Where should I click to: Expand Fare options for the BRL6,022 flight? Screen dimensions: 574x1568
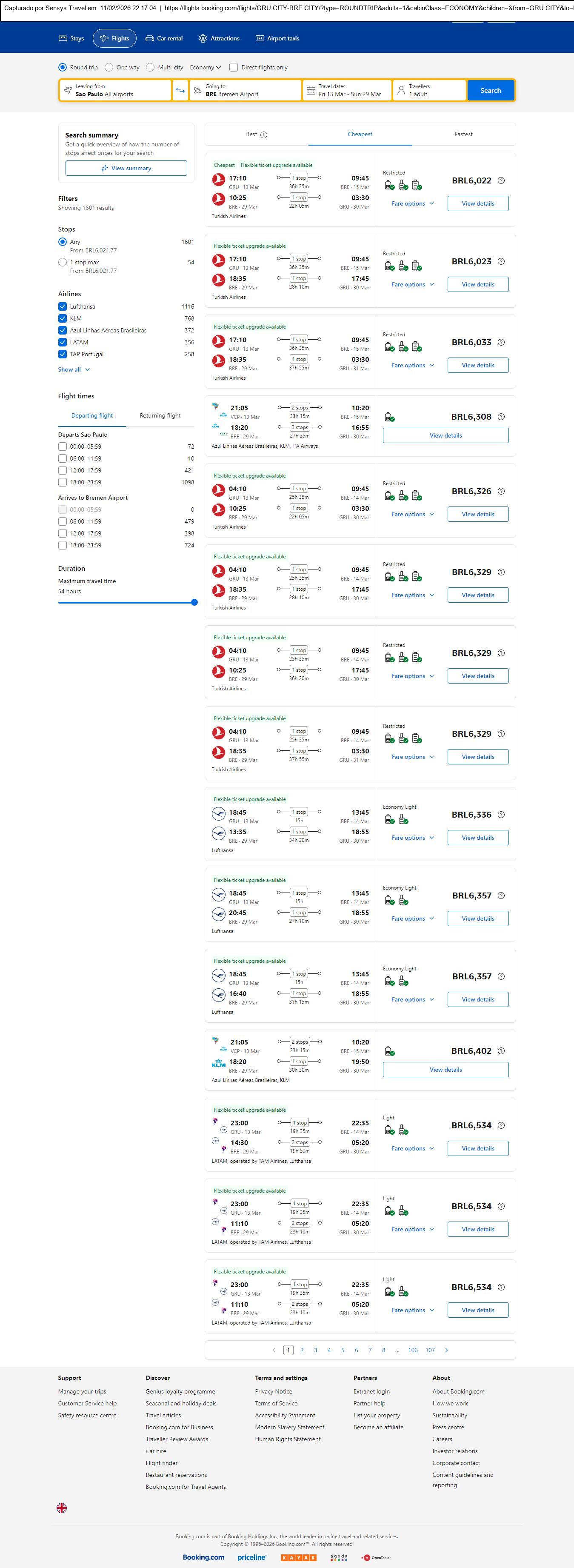pos(413,204)
